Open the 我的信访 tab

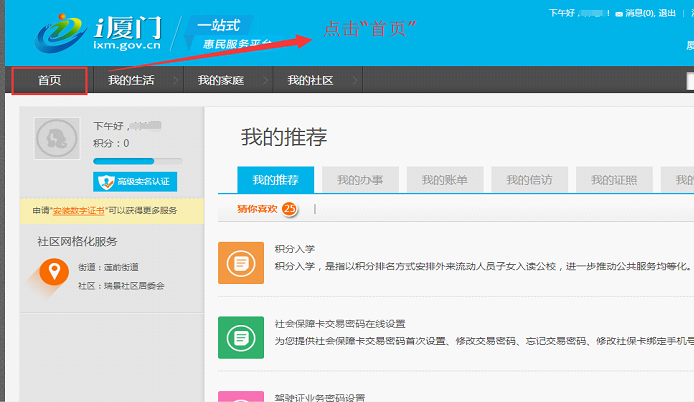point(529,180)
